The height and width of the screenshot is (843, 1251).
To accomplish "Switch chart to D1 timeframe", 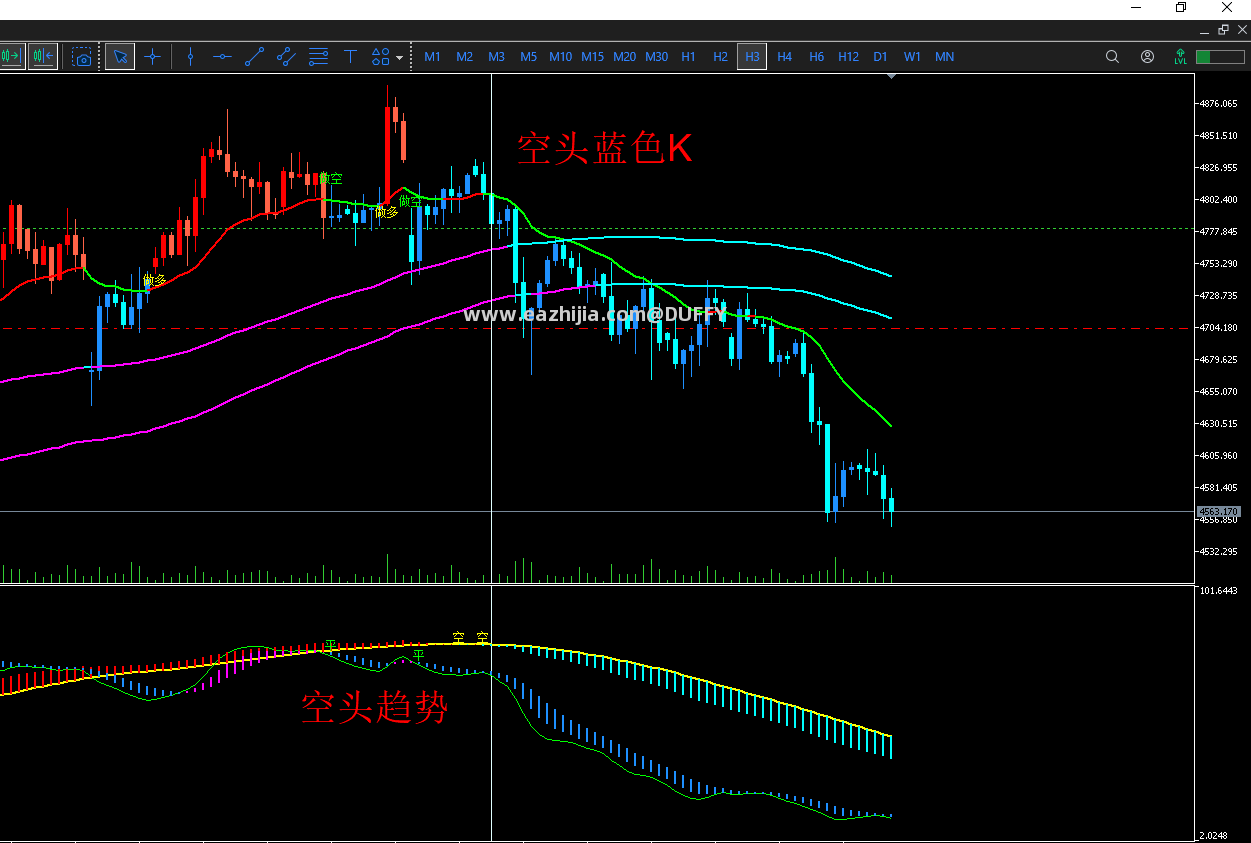I will 880,57.
